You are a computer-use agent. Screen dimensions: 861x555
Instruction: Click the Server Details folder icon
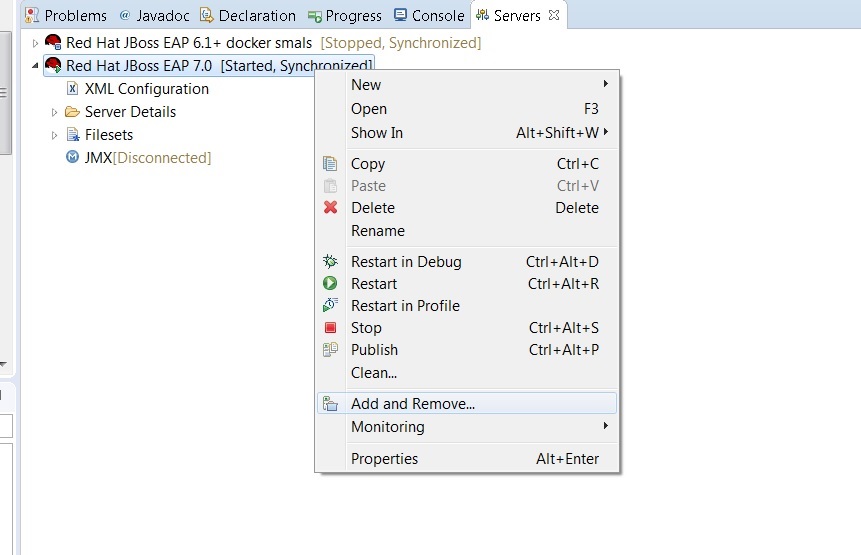[x=72, y=112]
